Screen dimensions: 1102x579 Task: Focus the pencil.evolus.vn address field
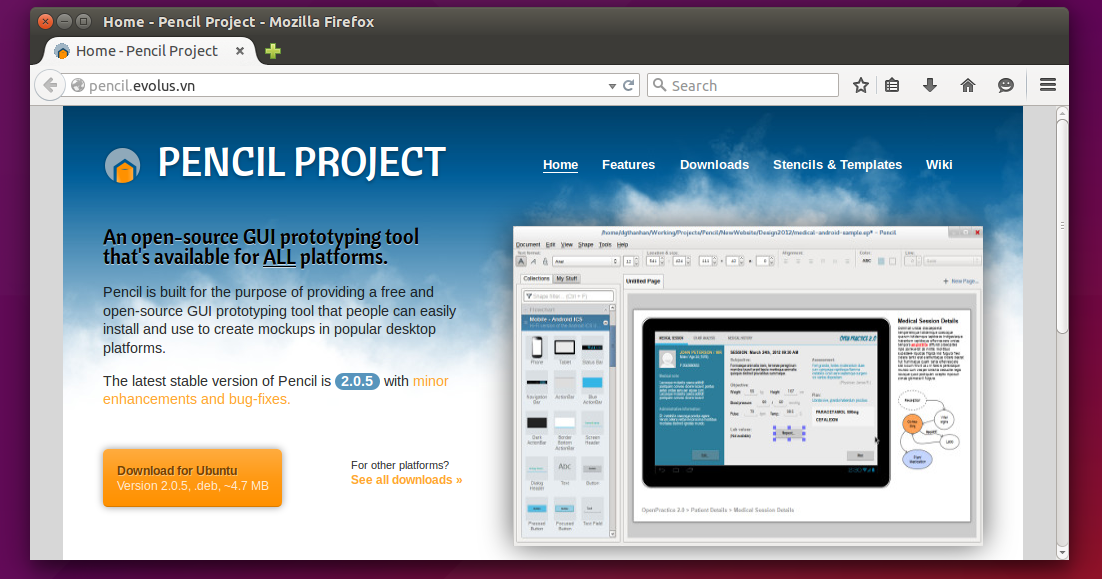tap(344, 86)
